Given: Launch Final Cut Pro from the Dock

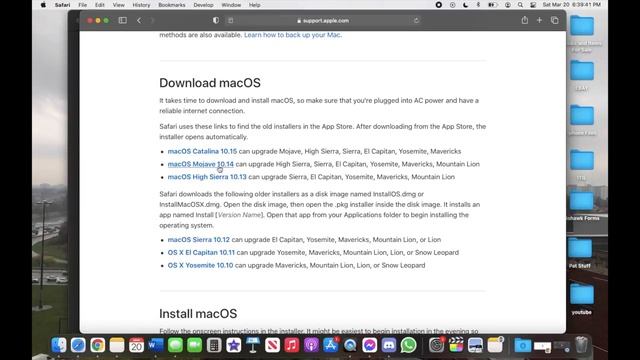Looking at the screenshot, I should (x=456, y=345).
